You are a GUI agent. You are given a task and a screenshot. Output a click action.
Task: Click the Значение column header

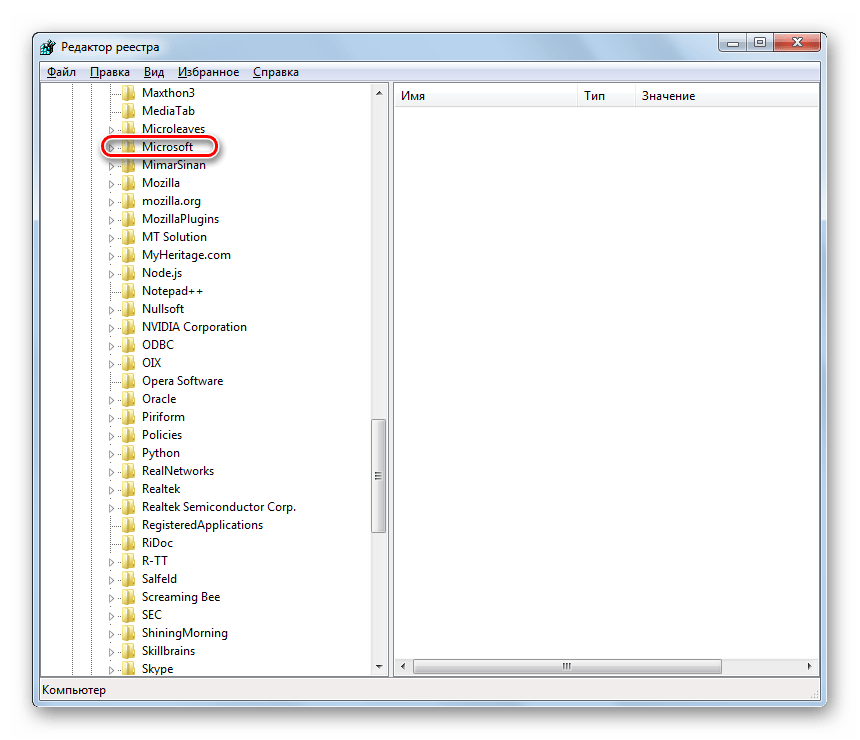pos(668,96)
